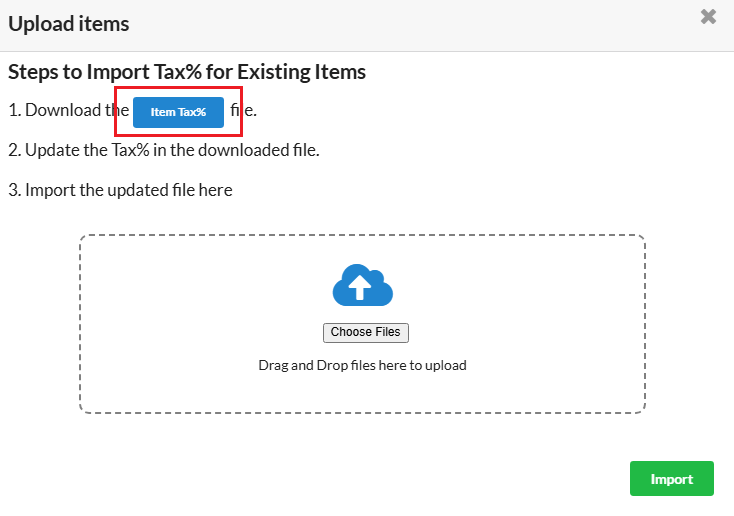Viewport: 734px width, 516px height.
Task: Download the Item Tax% file
Action: 178,112
